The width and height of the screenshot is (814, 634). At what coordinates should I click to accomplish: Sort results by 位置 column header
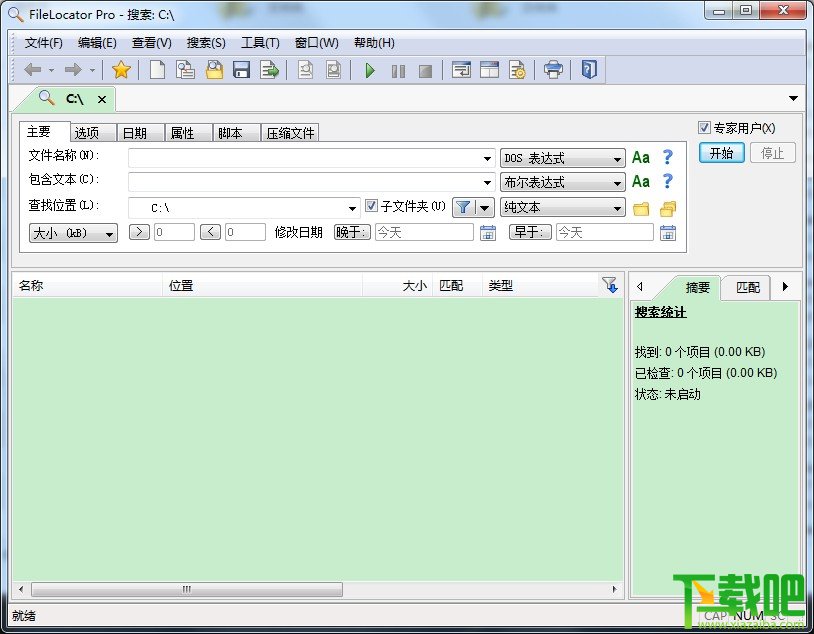coord(262,285)
